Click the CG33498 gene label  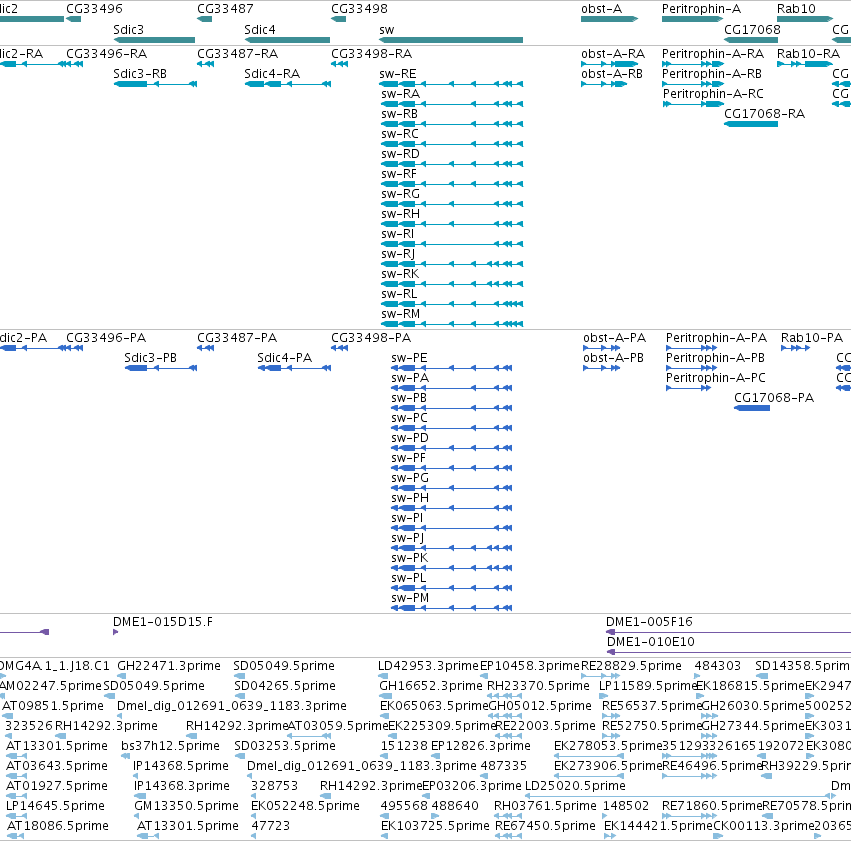tap(359, 9)
